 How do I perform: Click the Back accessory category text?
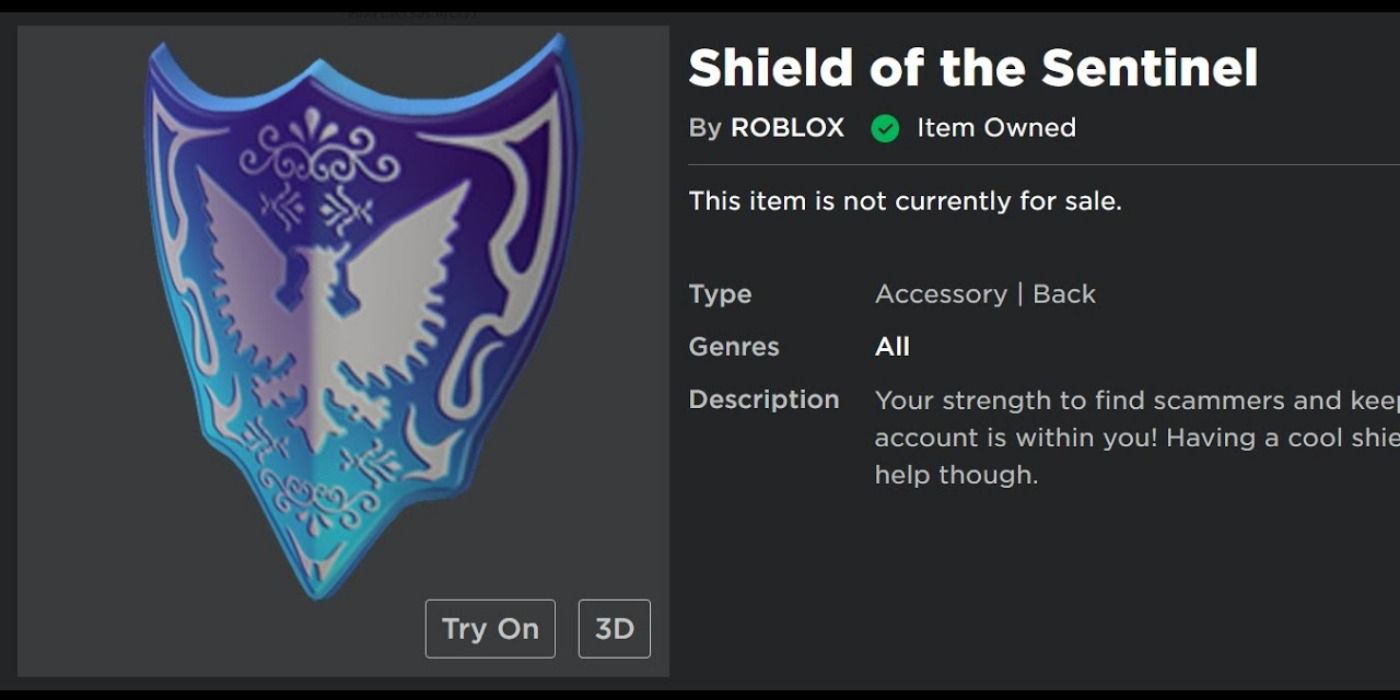(1064, 294)
